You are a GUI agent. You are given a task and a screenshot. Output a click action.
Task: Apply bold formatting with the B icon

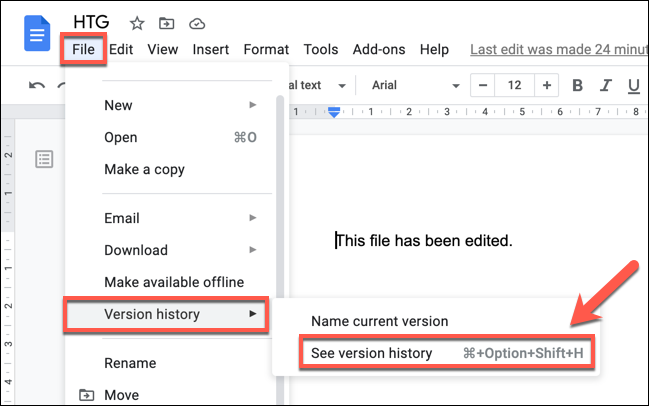[575, 86]
